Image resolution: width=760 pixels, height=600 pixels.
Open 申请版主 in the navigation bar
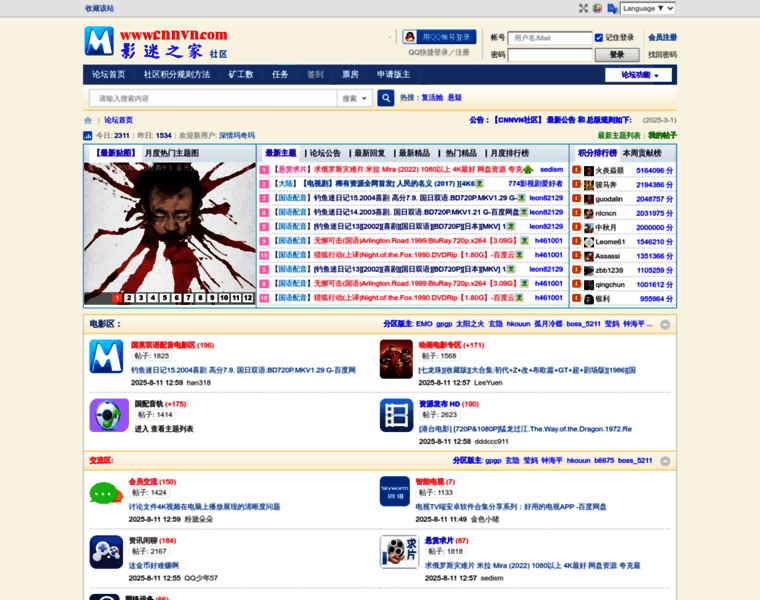click(x=394, y=75)
